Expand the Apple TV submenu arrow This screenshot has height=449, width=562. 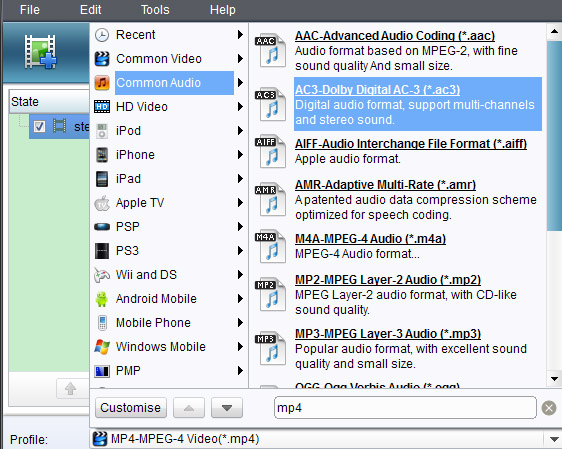(240, 203)
